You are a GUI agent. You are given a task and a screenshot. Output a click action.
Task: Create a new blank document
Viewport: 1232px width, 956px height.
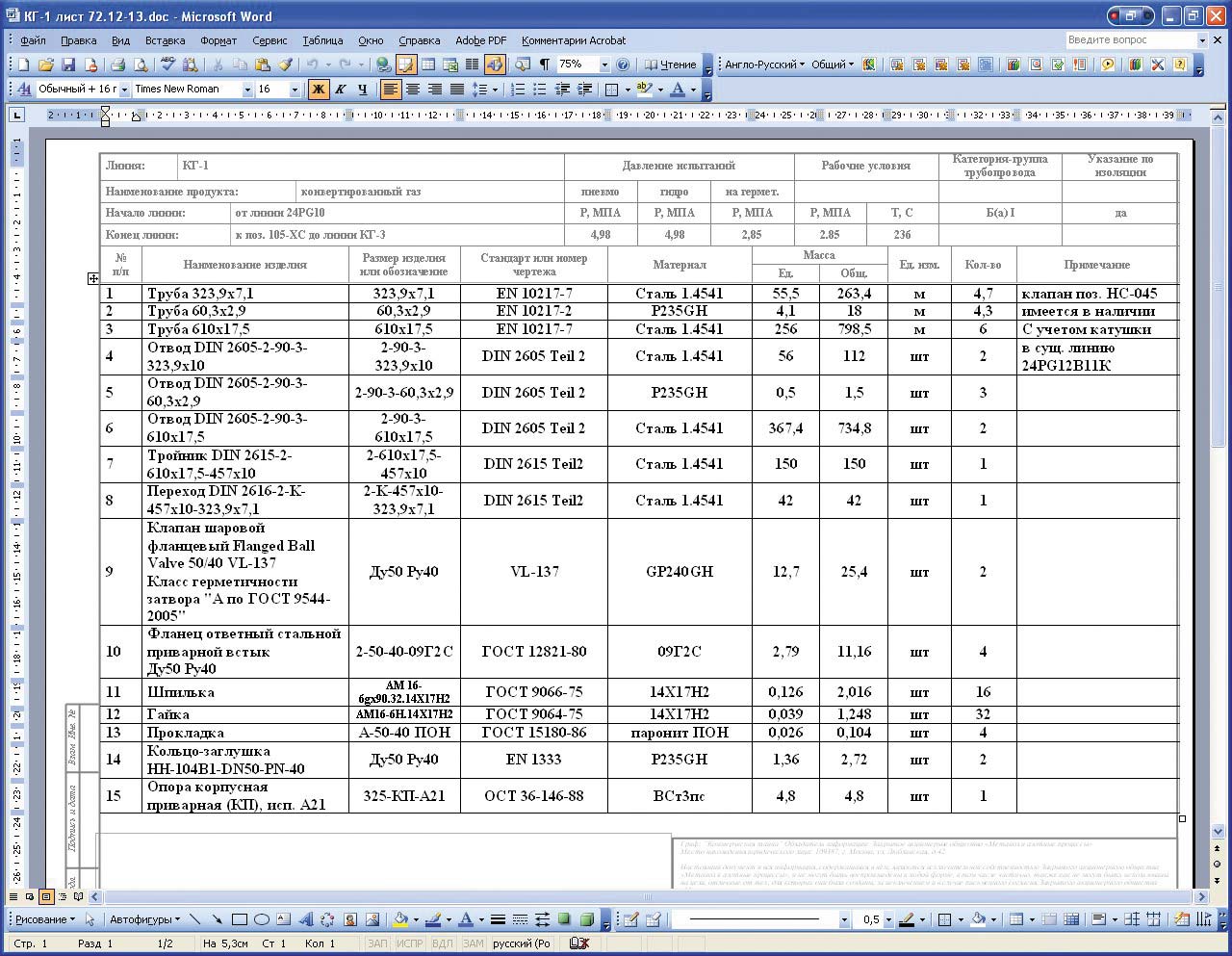(23, 65)
